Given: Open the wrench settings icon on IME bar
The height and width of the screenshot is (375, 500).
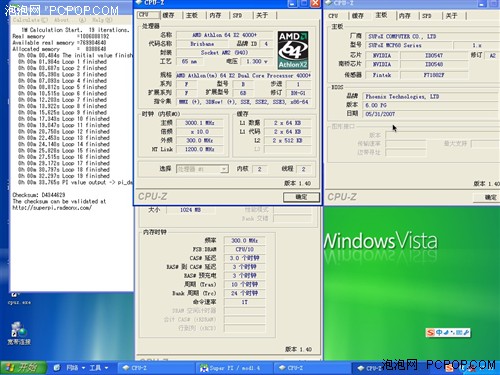Looking at the screenshot, I should coord(466,332).
